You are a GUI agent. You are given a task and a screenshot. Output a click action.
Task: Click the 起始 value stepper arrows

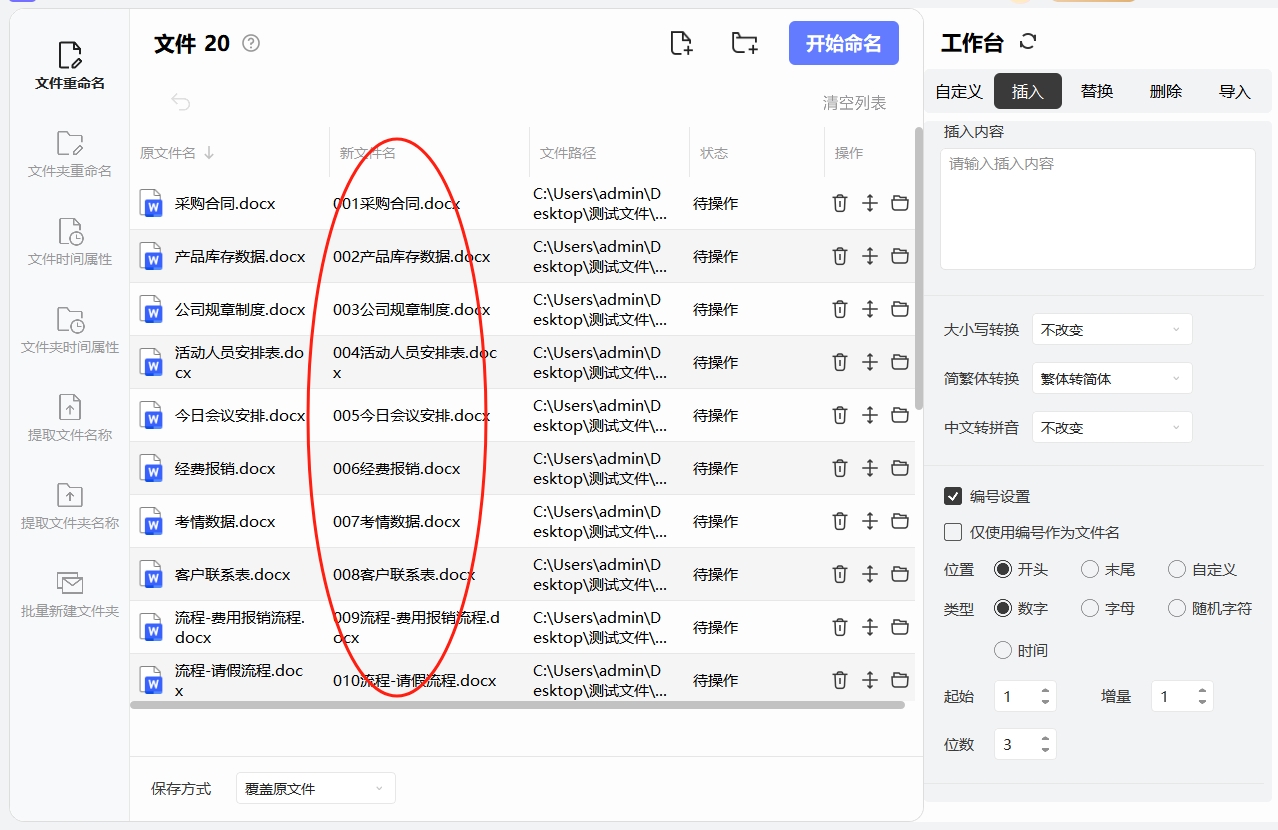pos(1046,696)
